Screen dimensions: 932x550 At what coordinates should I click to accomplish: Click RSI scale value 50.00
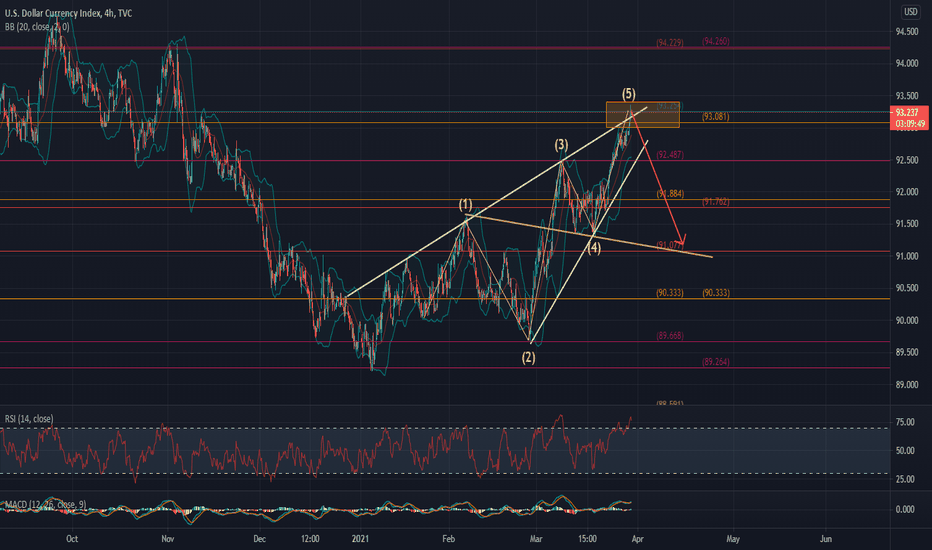(905, 451)
